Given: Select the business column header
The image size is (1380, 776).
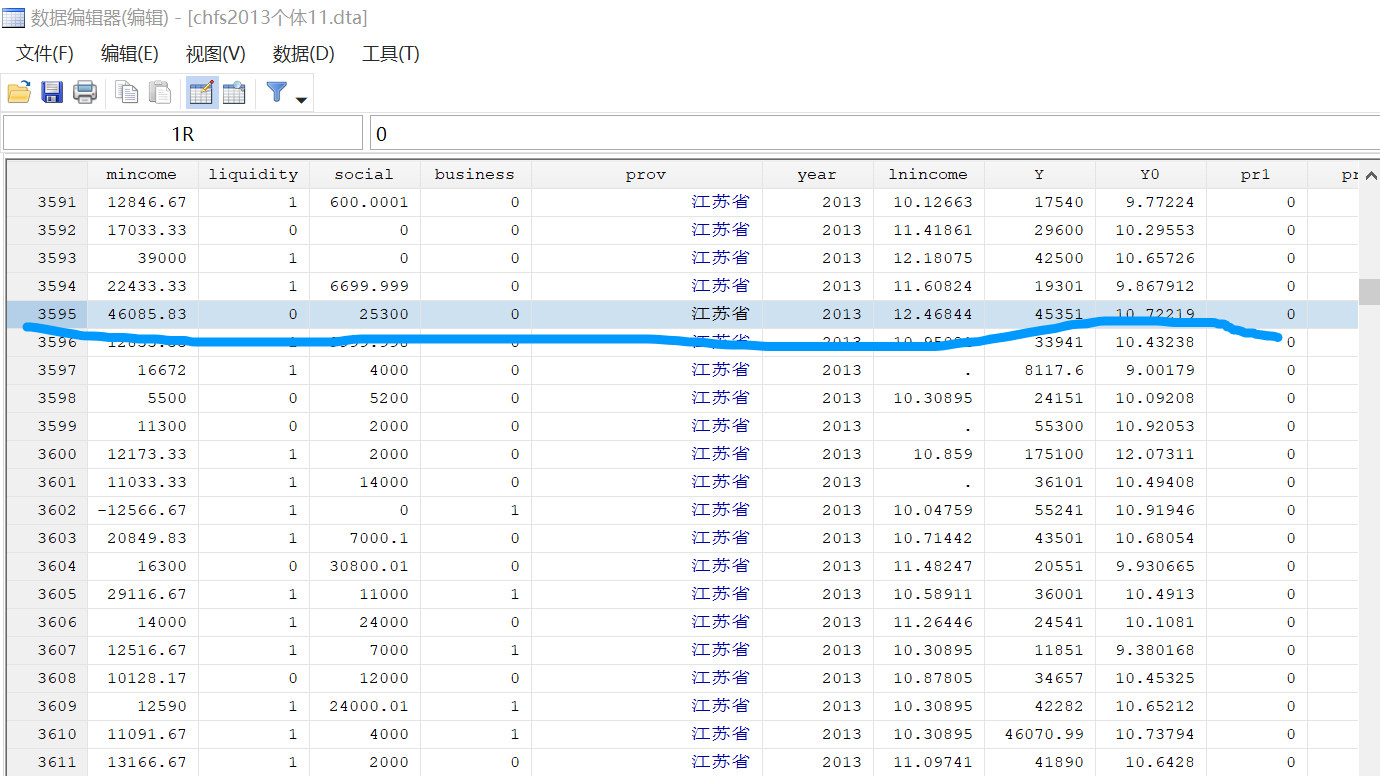Looking at the screenshot, I should [x=475, y=174].
